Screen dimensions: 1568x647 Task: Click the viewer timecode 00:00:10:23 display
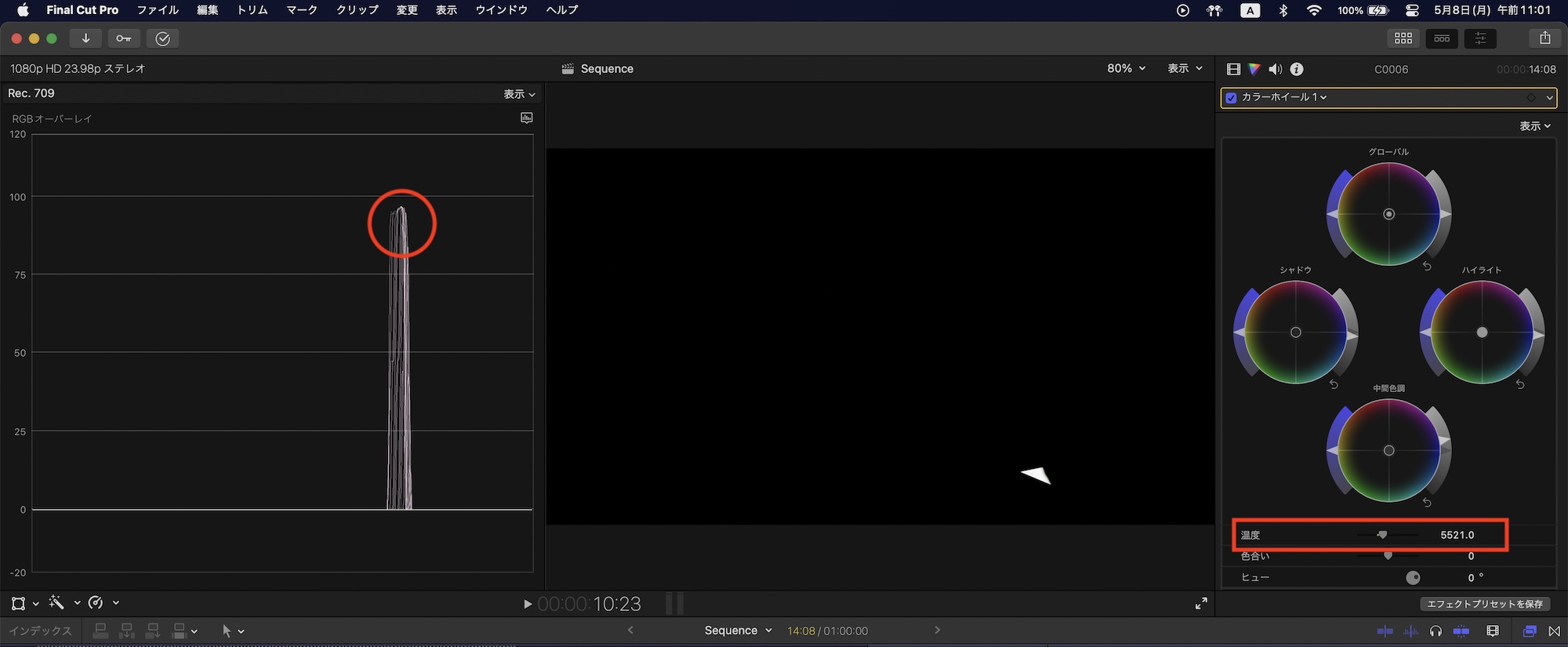pyautogui.click(x=590, y=604)
